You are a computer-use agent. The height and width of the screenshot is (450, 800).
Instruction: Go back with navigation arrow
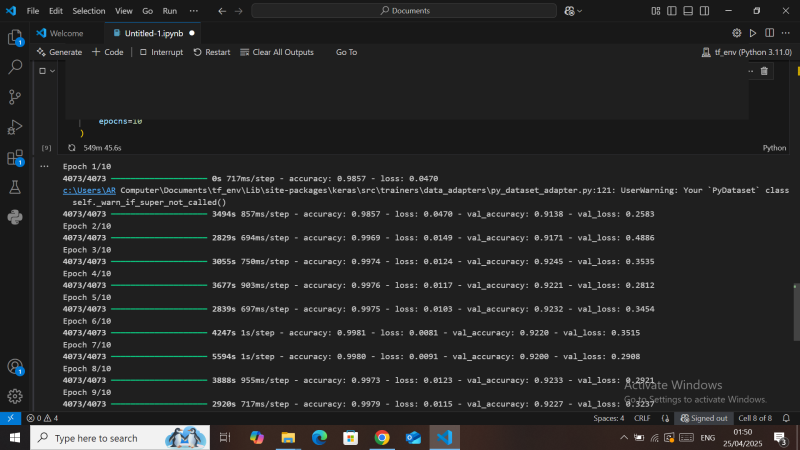(x=222, y=11)
